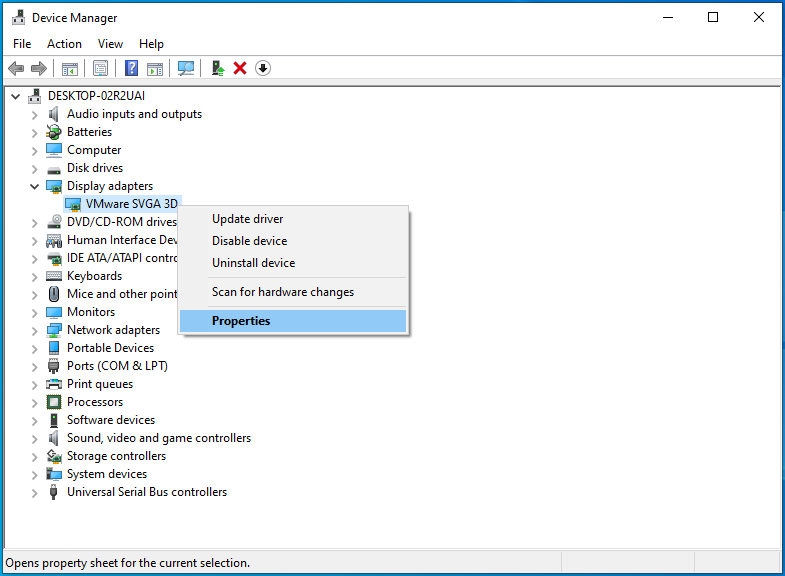The image size is (785, 576).
Task: Expand the Monitors category arrow
Action: (34, 313)
